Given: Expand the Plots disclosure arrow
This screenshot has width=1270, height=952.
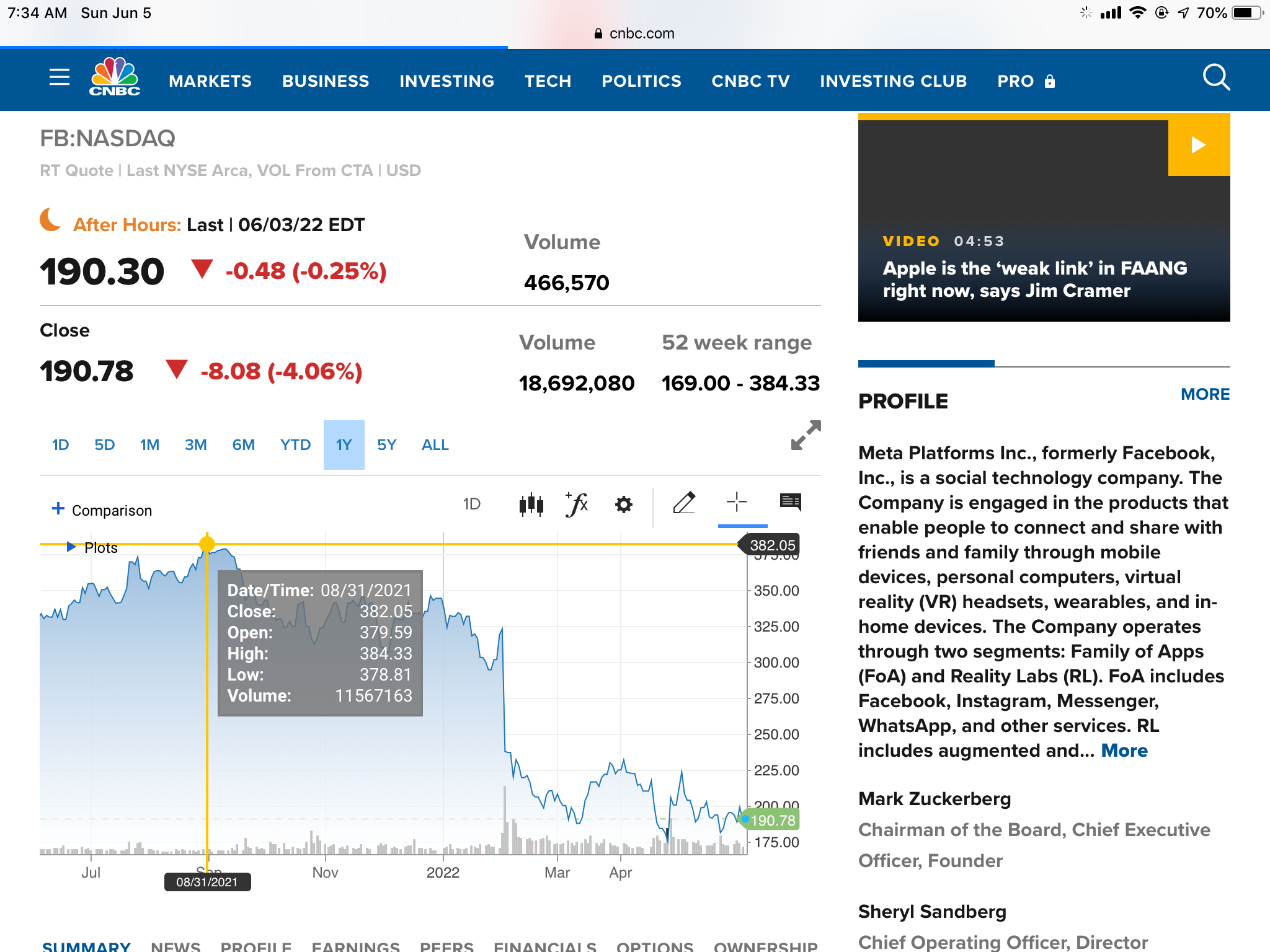Looking at the screenshot, I should tap(71, 547).
